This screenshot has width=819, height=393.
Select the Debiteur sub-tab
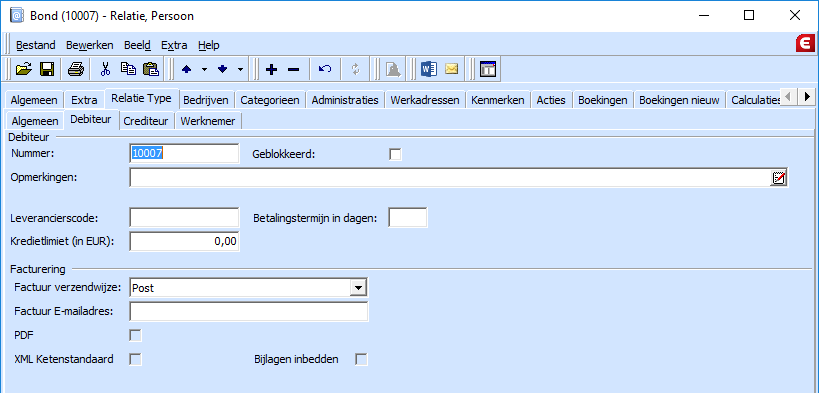click(91, 119)
